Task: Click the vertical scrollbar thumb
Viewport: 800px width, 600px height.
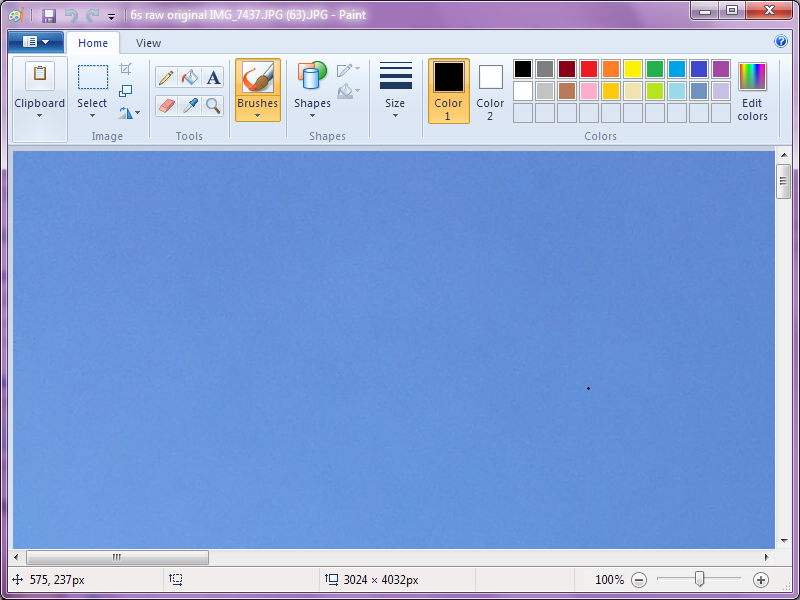Action: [783, 181]
